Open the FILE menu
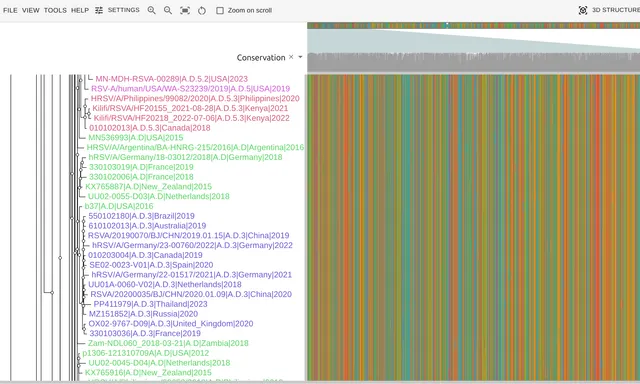The image size is (640, 384). 10,10
